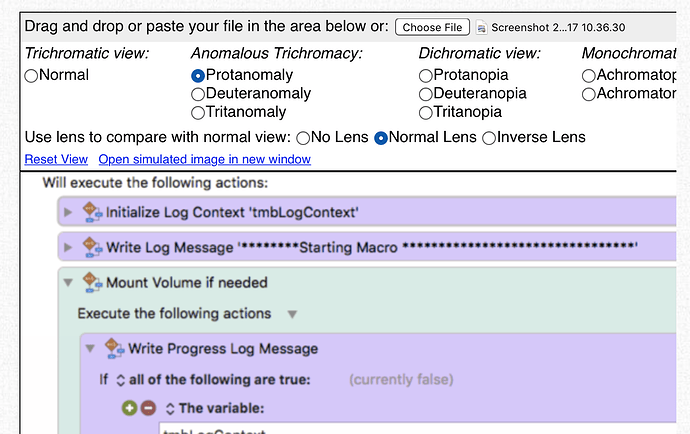Screen dimensions: 690x434
Task: Select the Deuteranomaly radio button
Action: click(x=198, y=94)
